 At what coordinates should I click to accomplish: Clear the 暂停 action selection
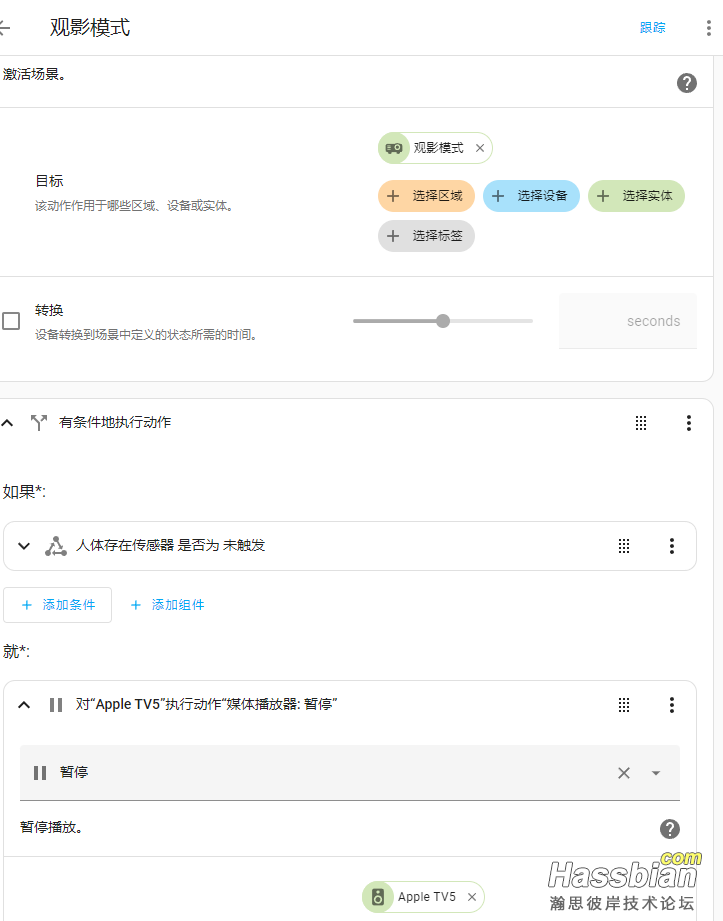click(x=624, y=772)
